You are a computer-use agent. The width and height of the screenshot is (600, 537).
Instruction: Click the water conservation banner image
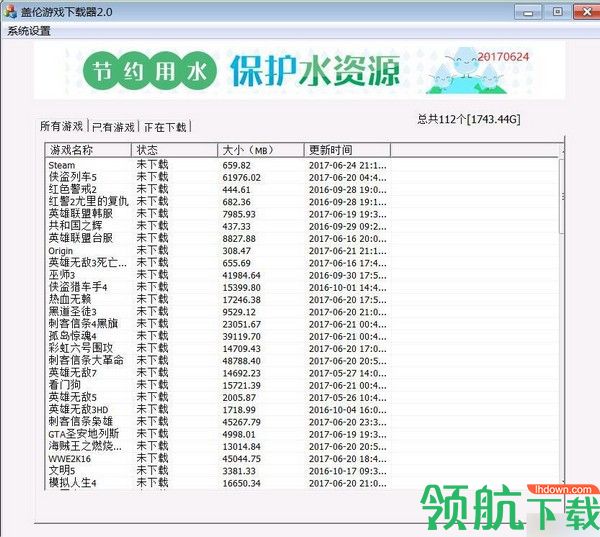tap(299, 71)
